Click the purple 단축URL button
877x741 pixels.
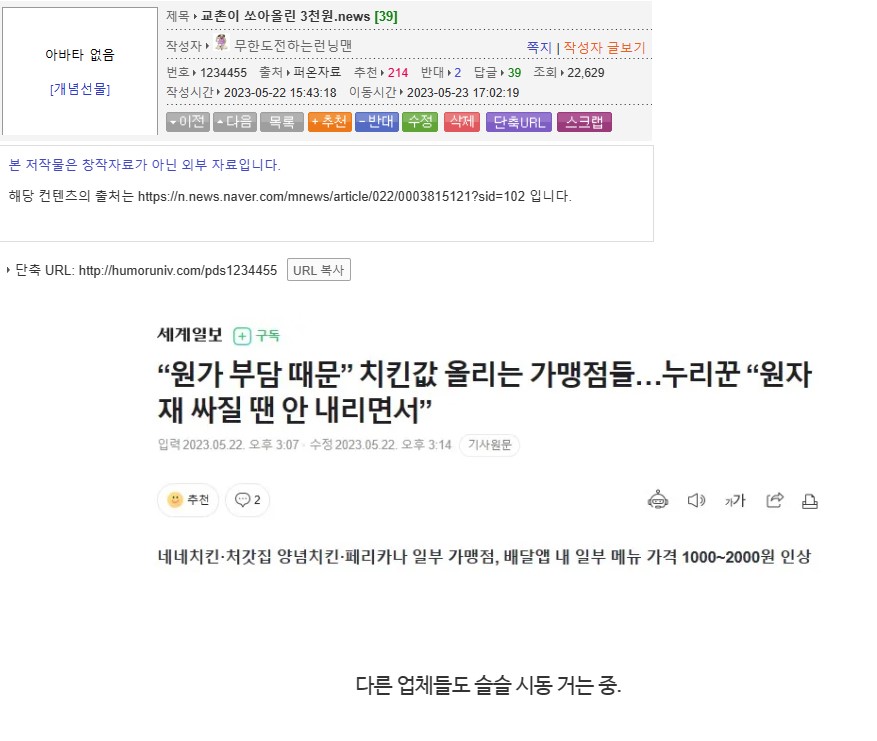(519, 122)
